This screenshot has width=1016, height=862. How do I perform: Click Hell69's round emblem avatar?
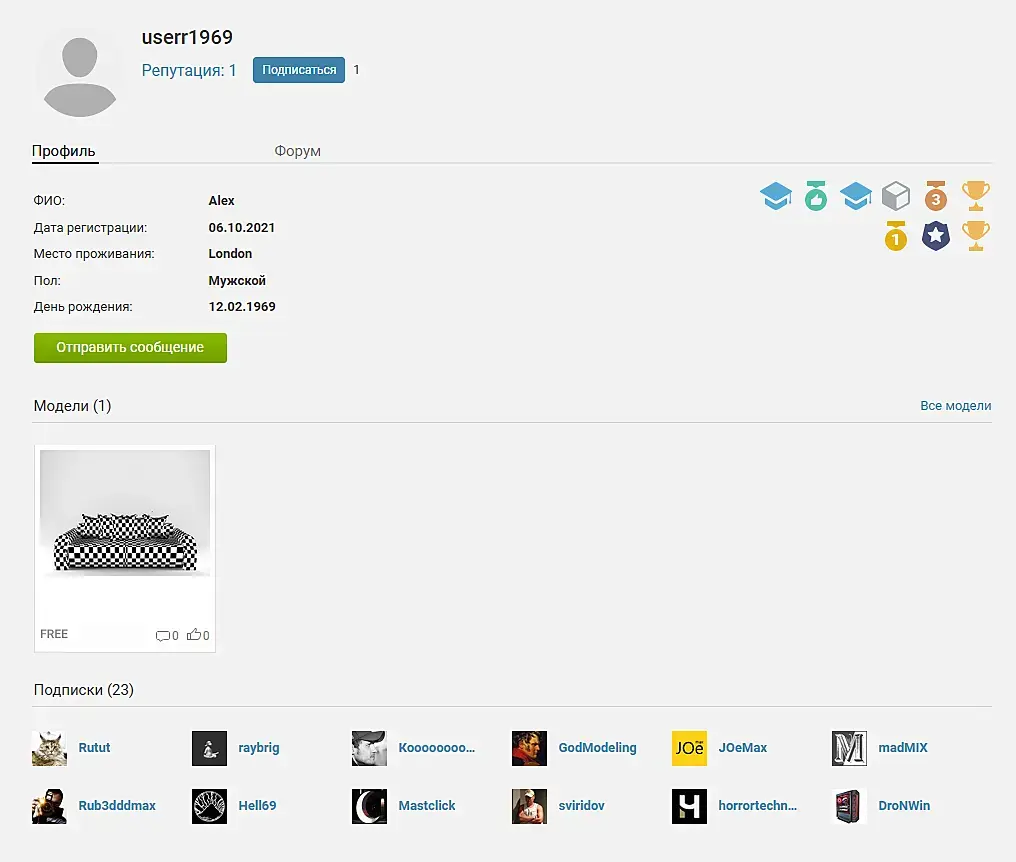click(x=209, y=806)
